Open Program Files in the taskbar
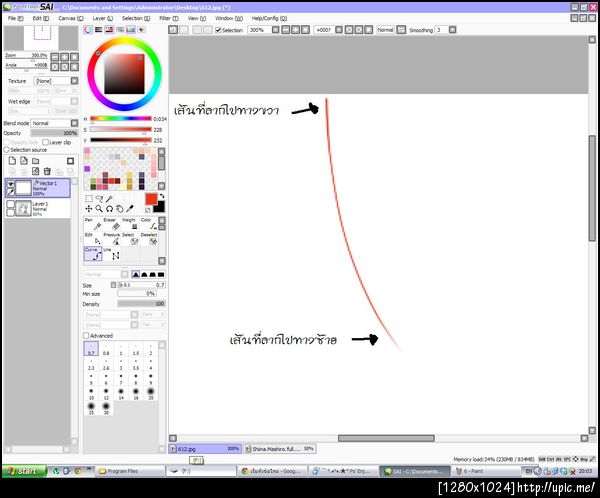Screen dimensions: 600x498 coord(129,471)
